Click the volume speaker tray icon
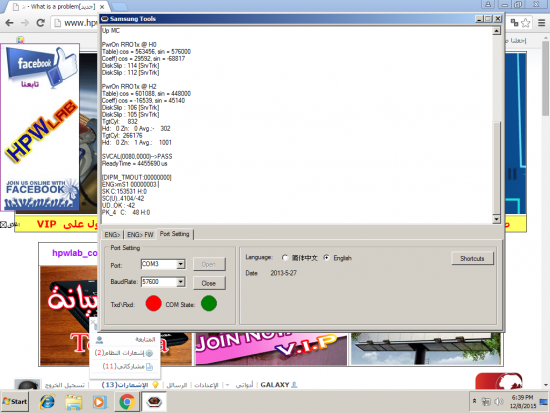Image resolution: width=550 pixels, height=413 pixels. [498, 401]
